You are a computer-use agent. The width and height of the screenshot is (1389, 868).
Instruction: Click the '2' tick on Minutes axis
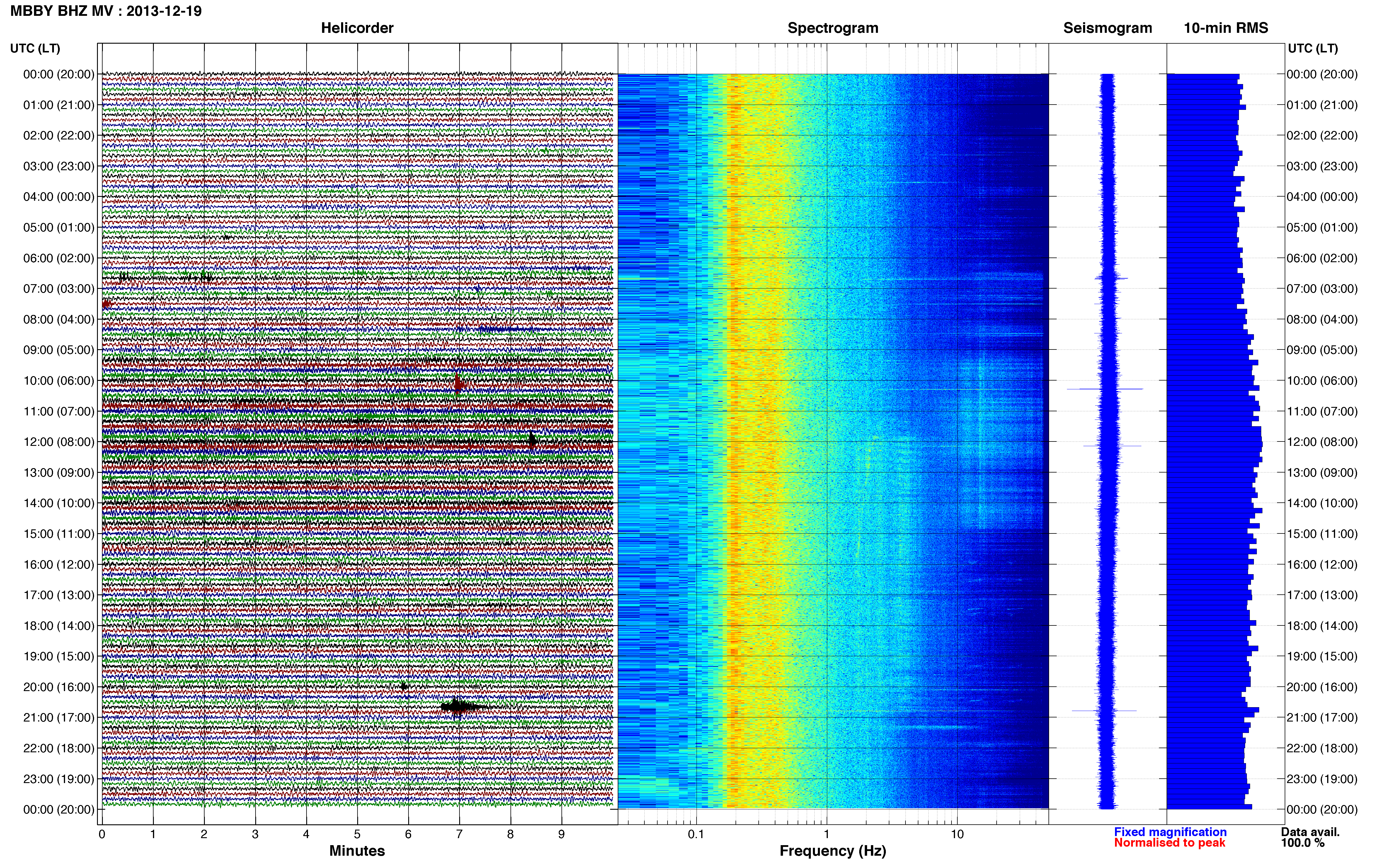(x=204, y=834)
